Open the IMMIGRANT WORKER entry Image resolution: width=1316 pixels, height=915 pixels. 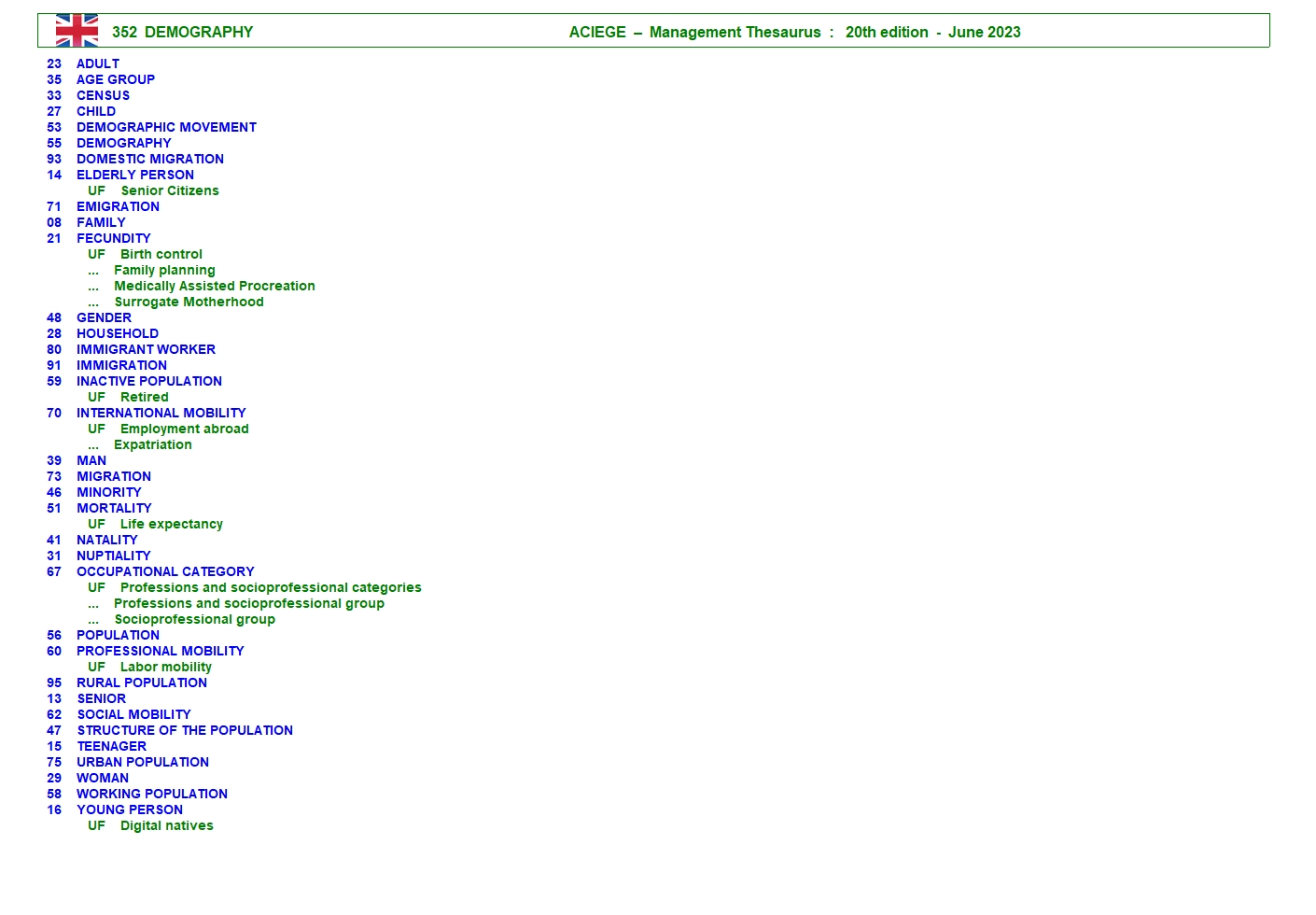tap(146, 349)
